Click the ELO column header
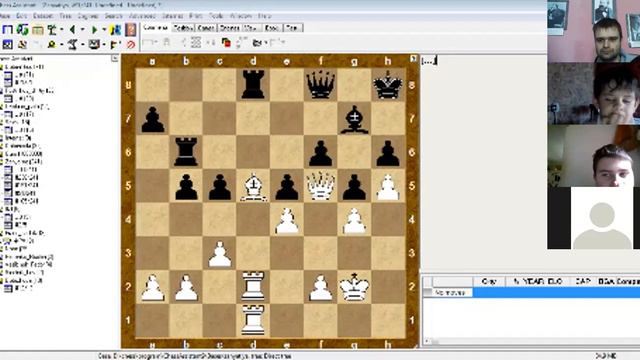Viewport: 640px width, 360px height. (x=555, y=281)
